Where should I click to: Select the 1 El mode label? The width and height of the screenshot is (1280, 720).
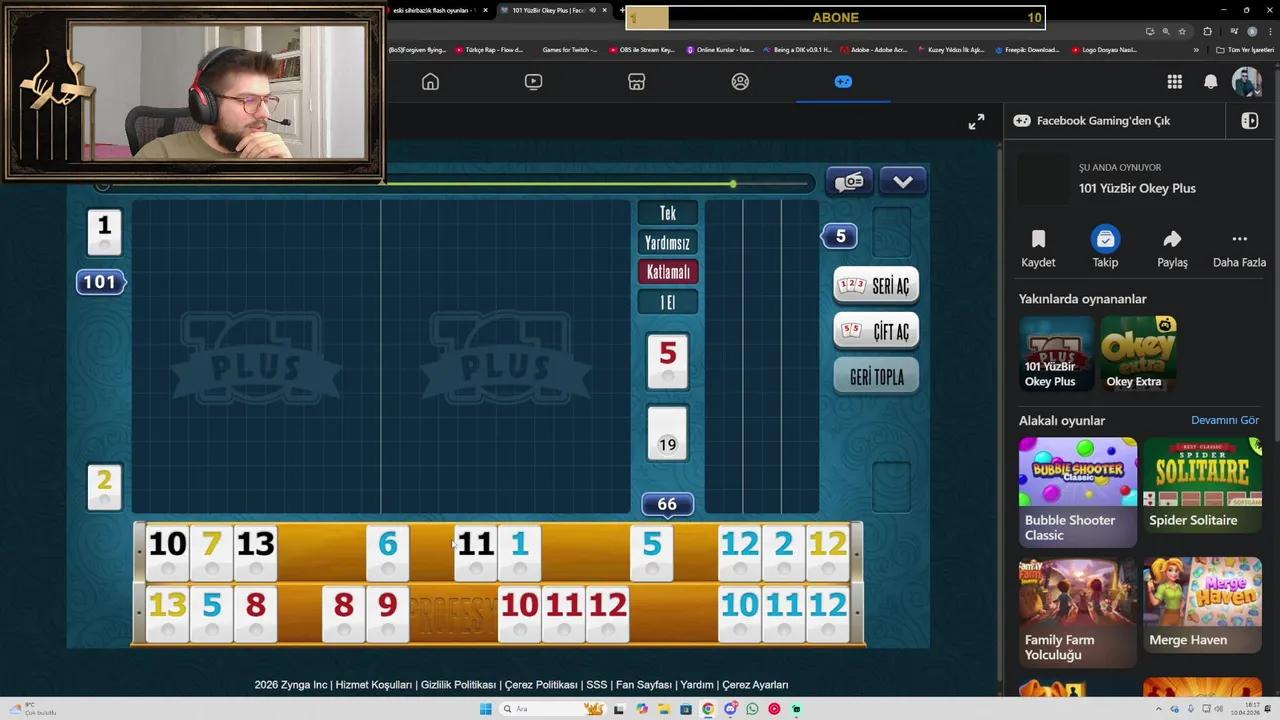pyautogui.click(x=668, y=302)
